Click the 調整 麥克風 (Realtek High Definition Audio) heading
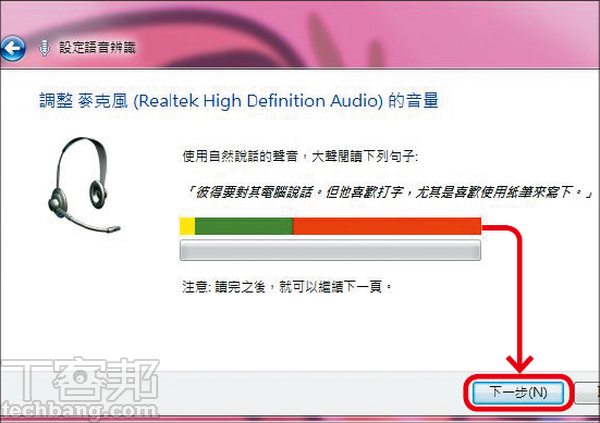Screen dimensions: 600x423 (x=239, y=101)
